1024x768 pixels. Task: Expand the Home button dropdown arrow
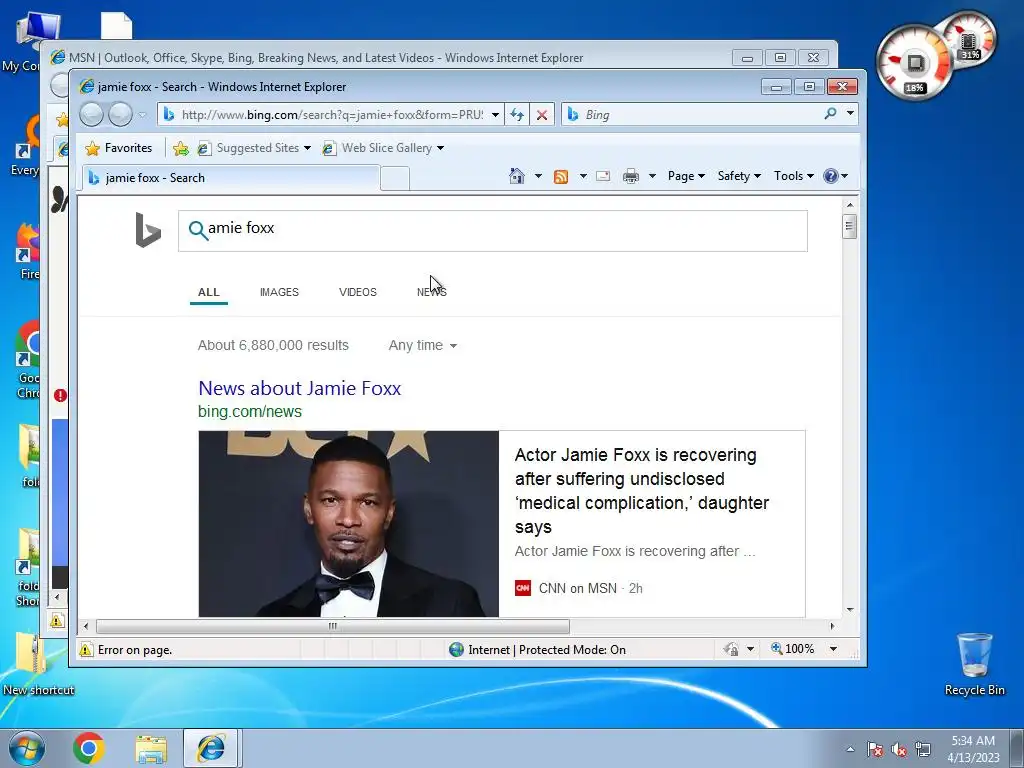point(538,176)
